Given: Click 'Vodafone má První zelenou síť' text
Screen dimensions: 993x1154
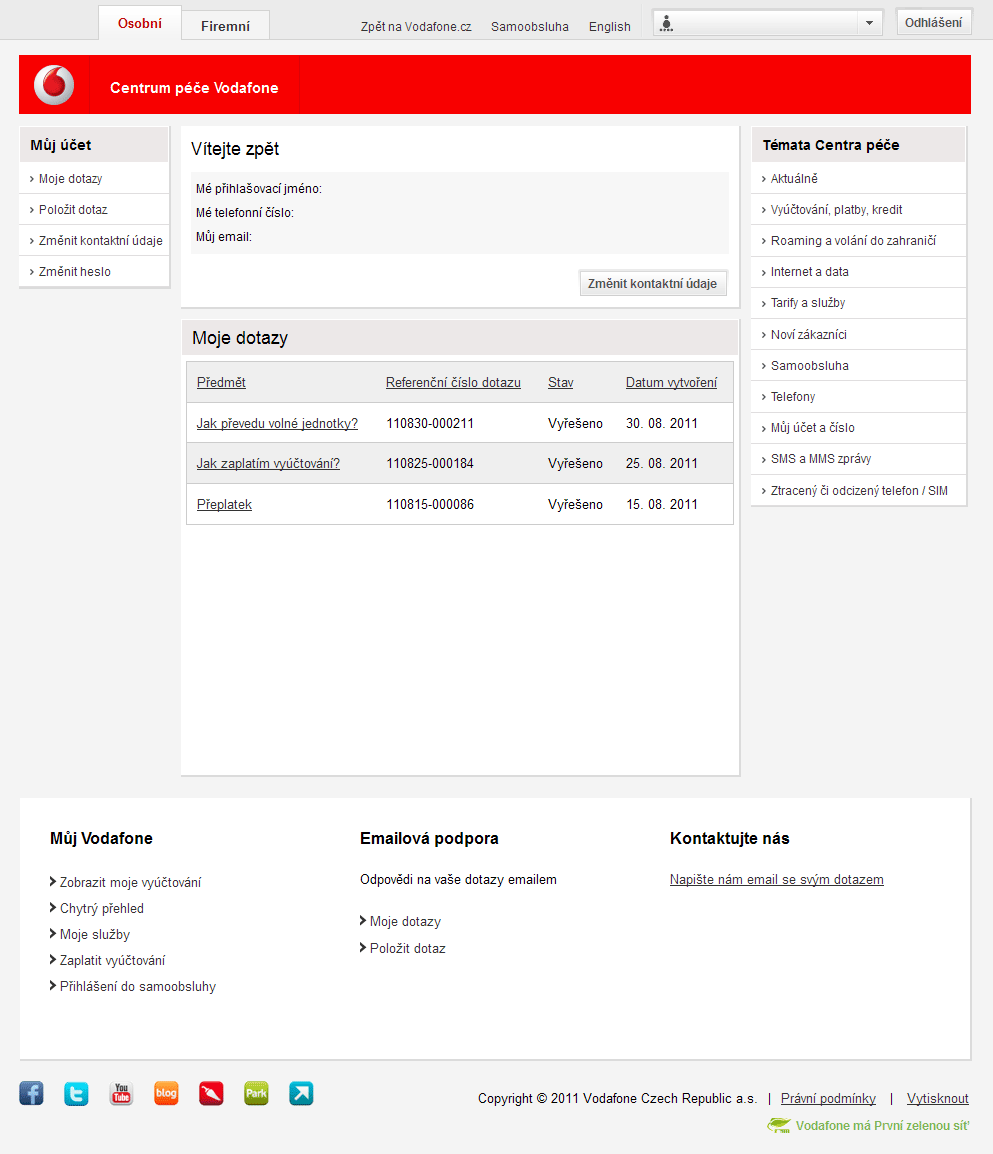Looking at the screenshot, I should 883,1126.
